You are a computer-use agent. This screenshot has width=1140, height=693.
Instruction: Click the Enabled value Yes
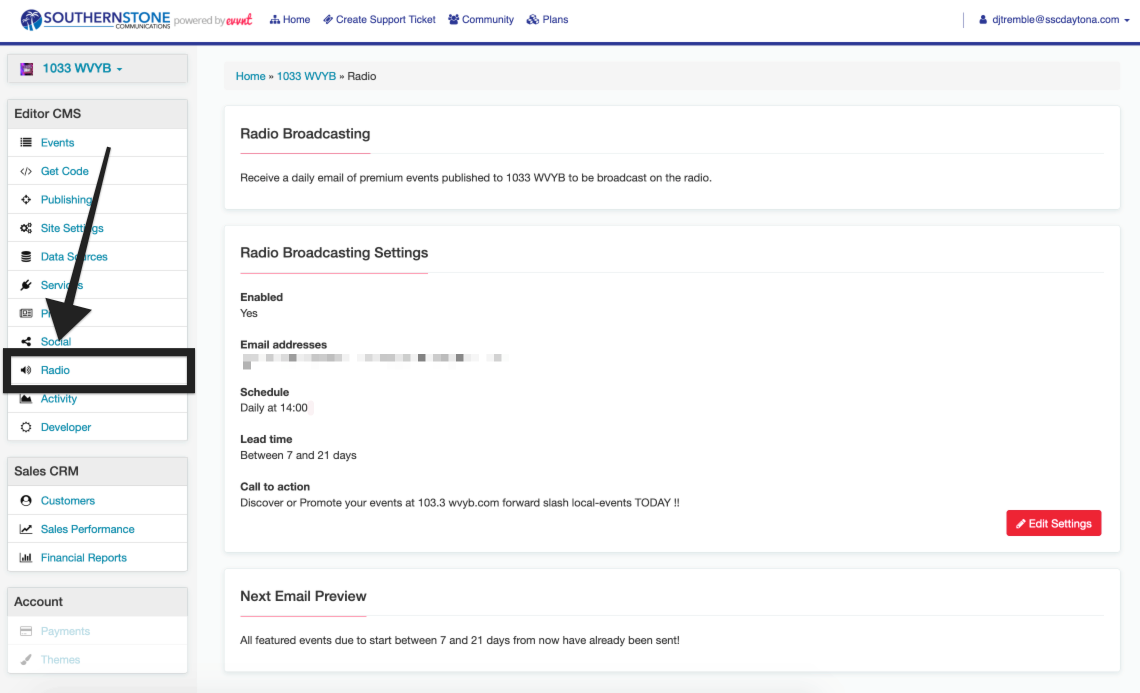click(249, 313)
